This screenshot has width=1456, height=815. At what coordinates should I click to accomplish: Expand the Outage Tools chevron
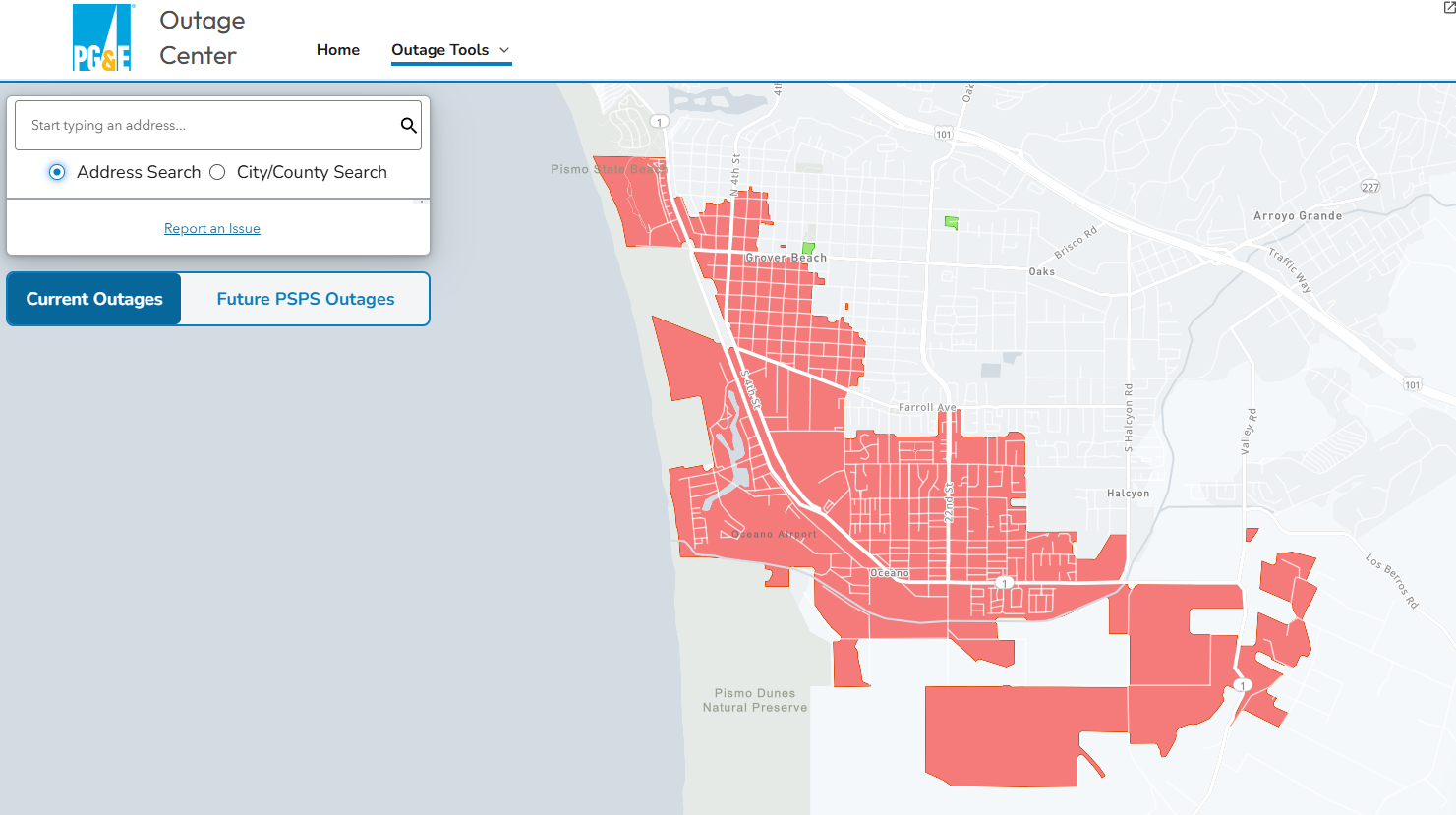tap(504, 50)
